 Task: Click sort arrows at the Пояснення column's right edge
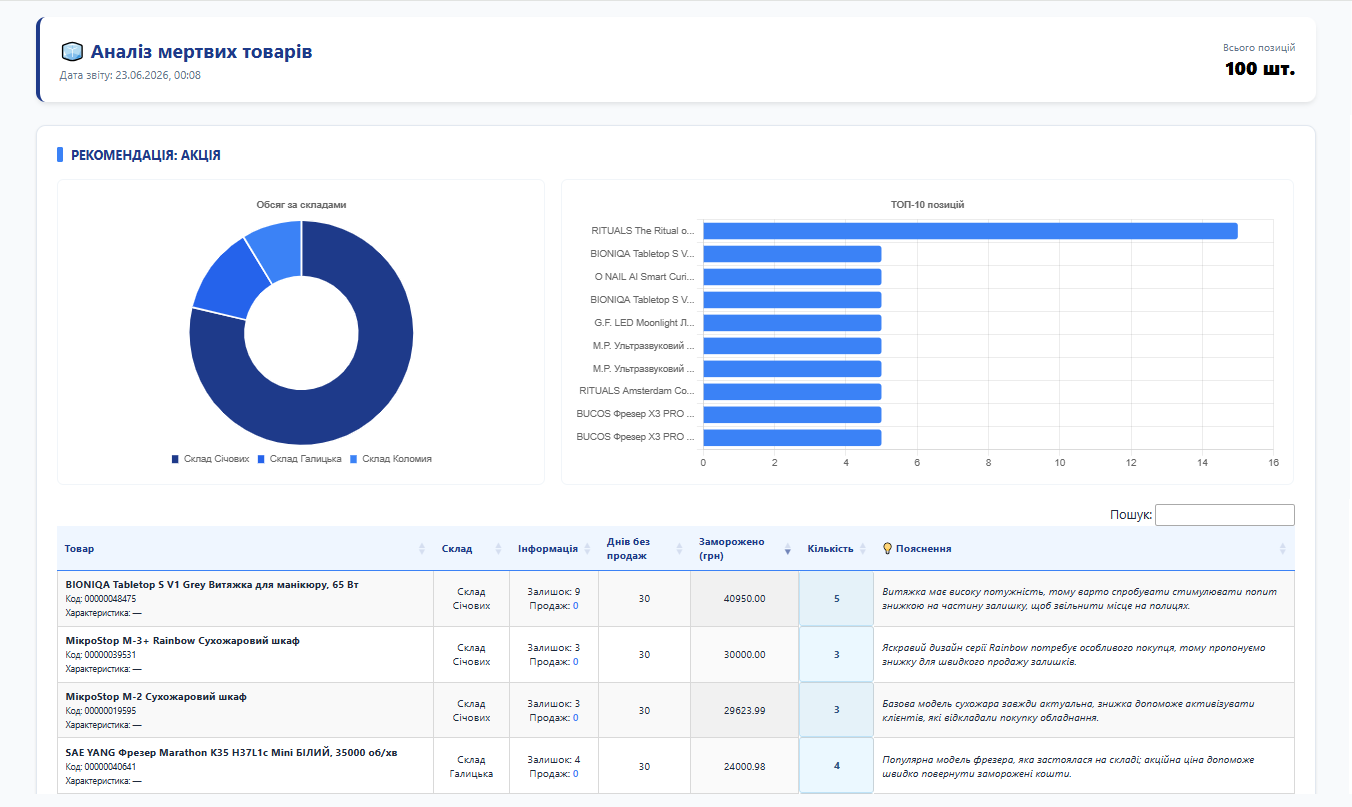click(x=1283, y=549)
